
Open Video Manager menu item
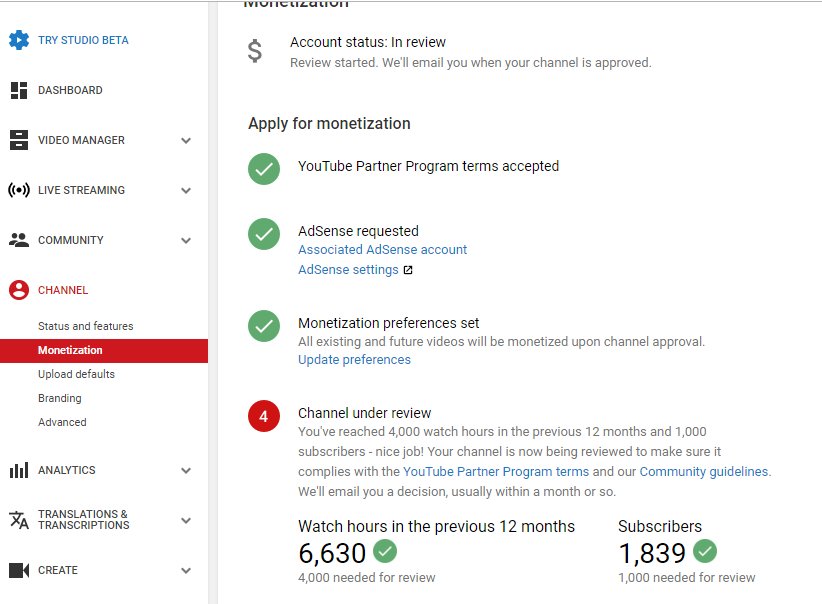pyautogui.click(x=81, y=141)
